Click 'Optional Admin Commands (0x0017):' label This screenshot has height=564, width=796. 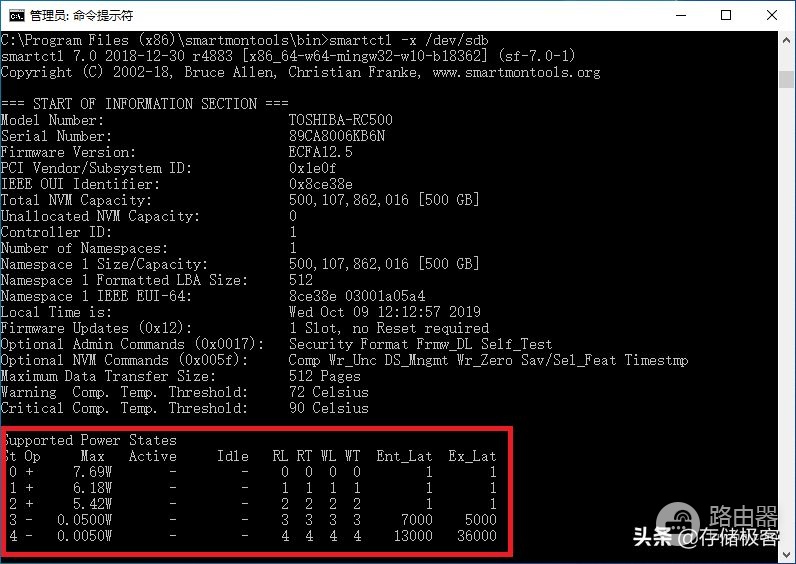pyautogui.click(x=132, y=344)
